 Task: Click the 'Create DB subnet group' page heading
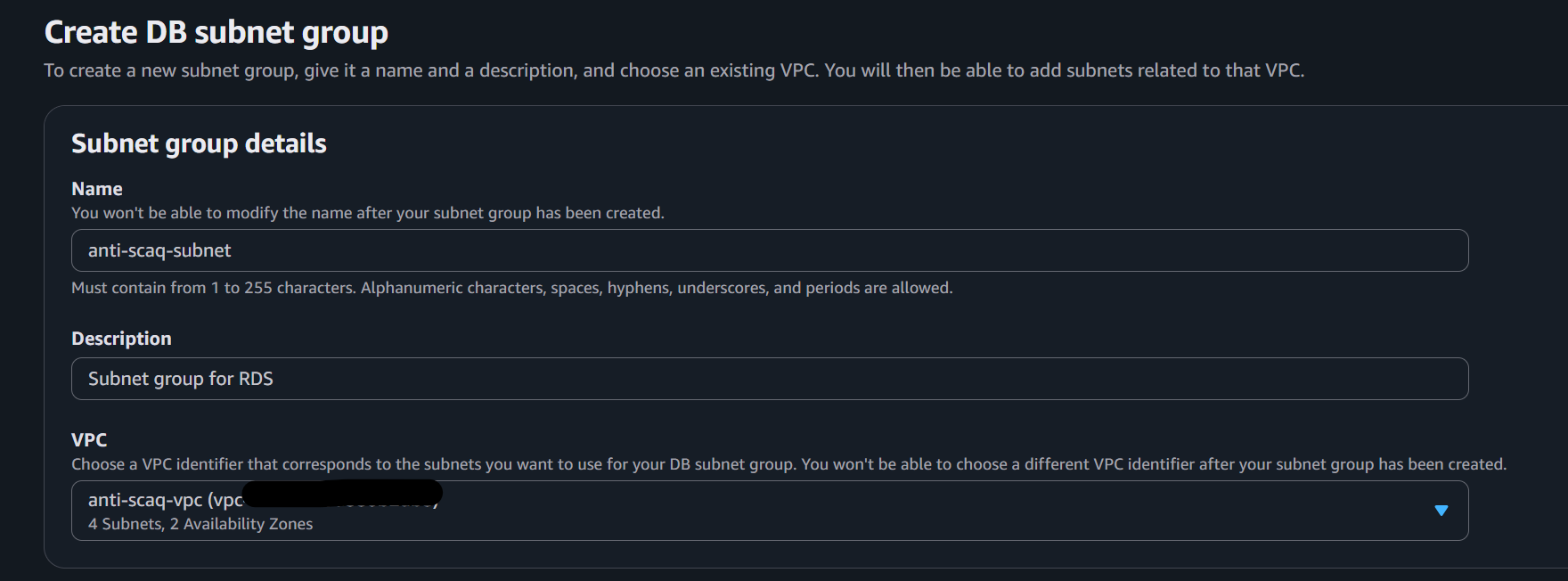point(216,33)
